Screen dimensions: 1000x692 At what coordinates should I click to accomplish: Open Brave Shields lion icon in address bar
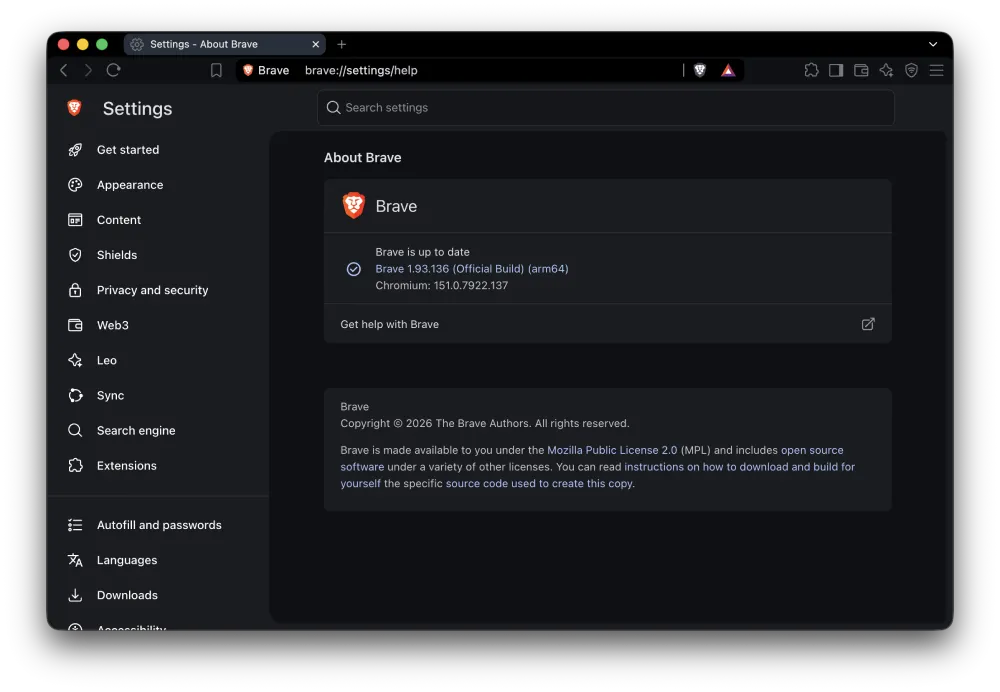[x=700, y=70]
